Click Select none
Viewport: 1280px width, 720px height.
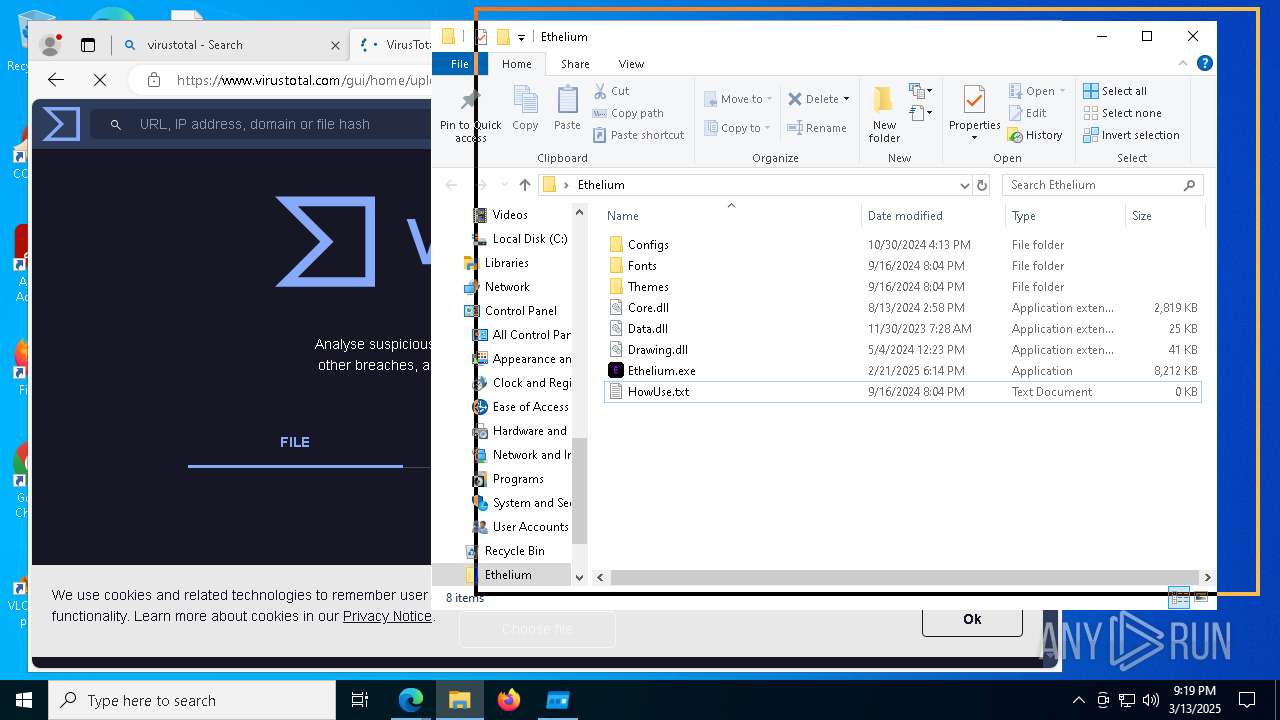point(1122,113)
